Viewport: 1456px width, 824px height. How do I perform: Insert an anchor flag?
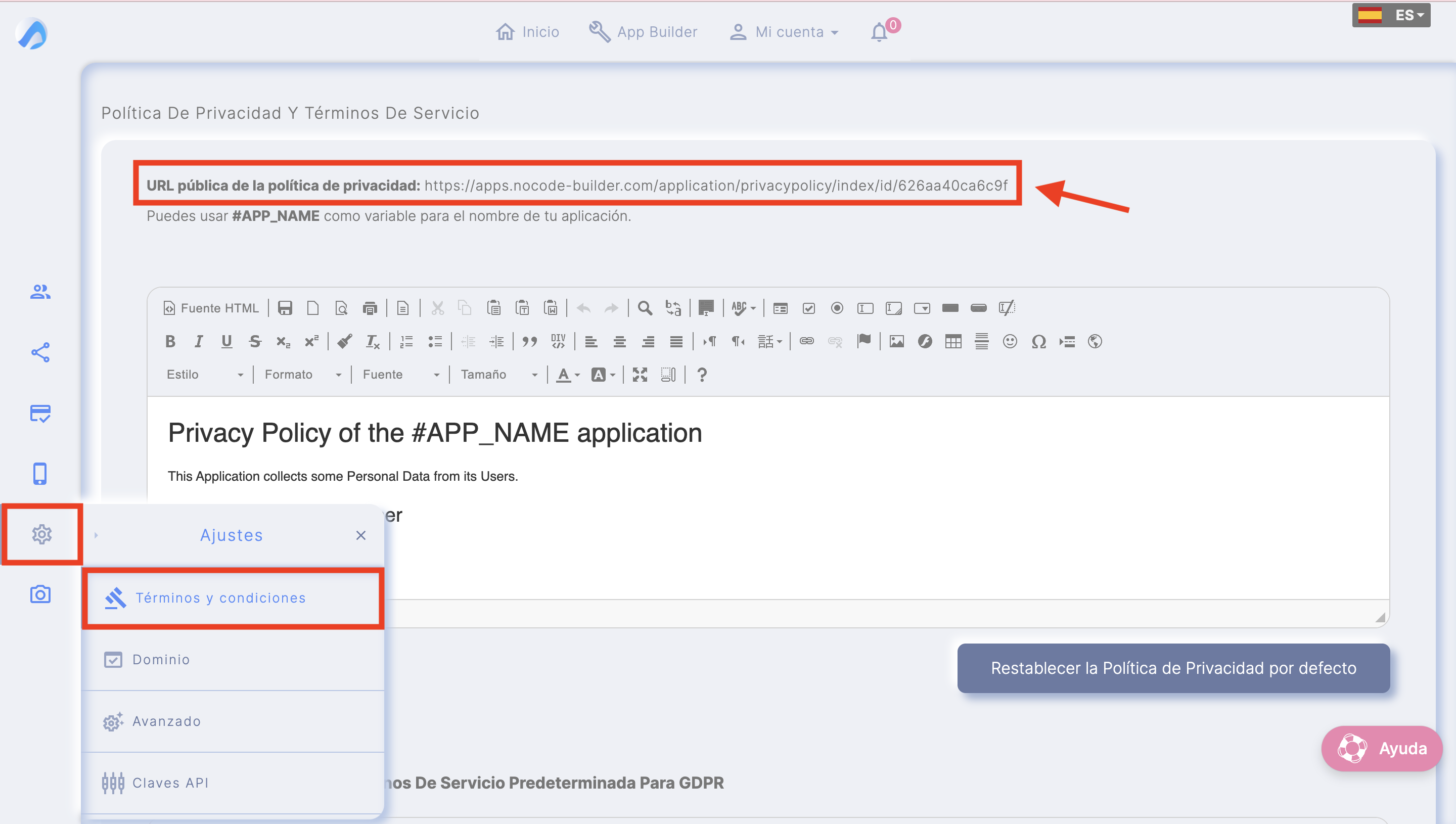point(863,341)
